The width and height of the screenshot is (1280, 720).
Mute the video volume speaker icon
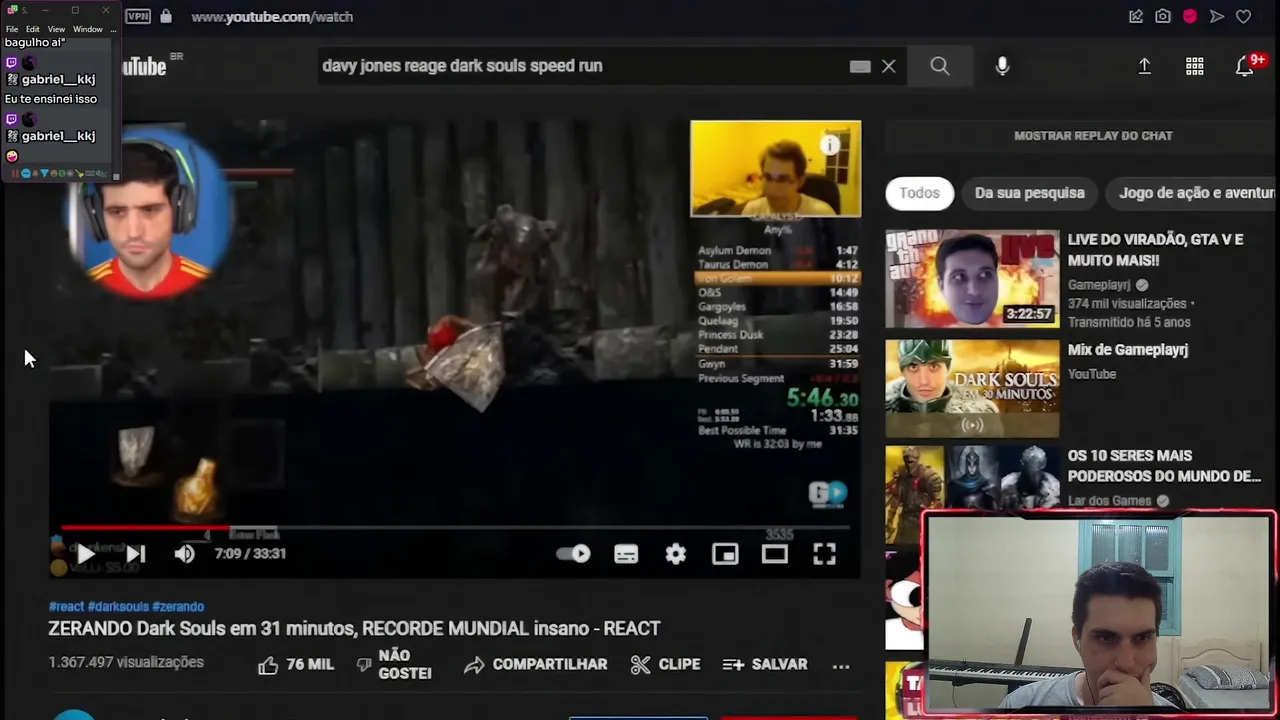(x=185, y=554)
